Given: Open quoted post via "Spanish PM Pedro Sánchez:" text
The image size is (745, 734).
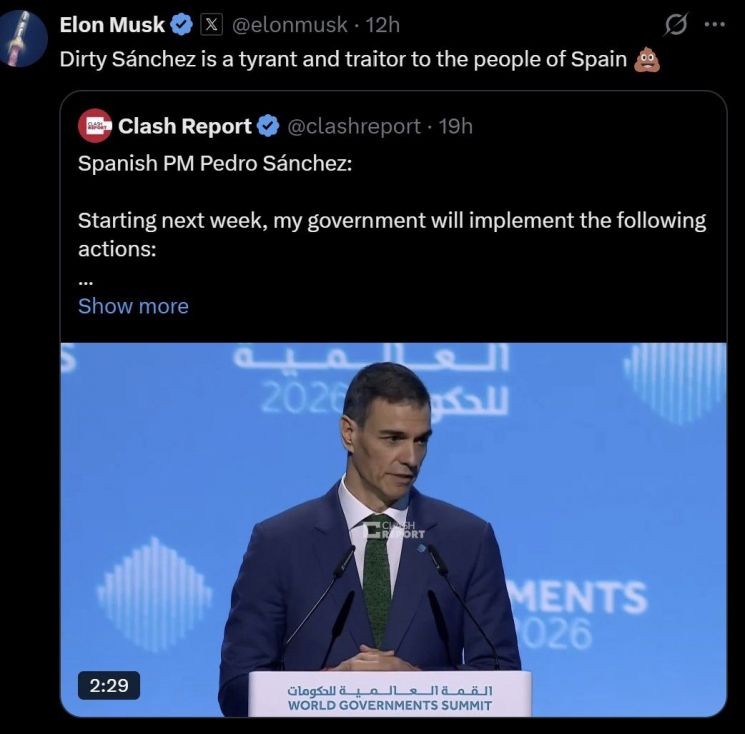Looking at the screenshot, I should (215, 164).
